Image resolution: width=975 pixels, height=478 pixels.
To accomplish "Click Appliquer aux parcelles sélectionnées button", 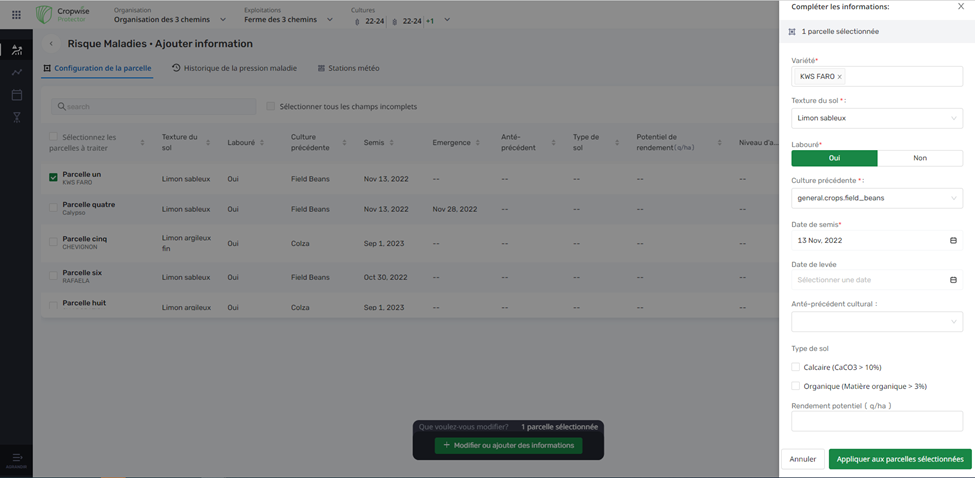I will [x=900, y=459].
